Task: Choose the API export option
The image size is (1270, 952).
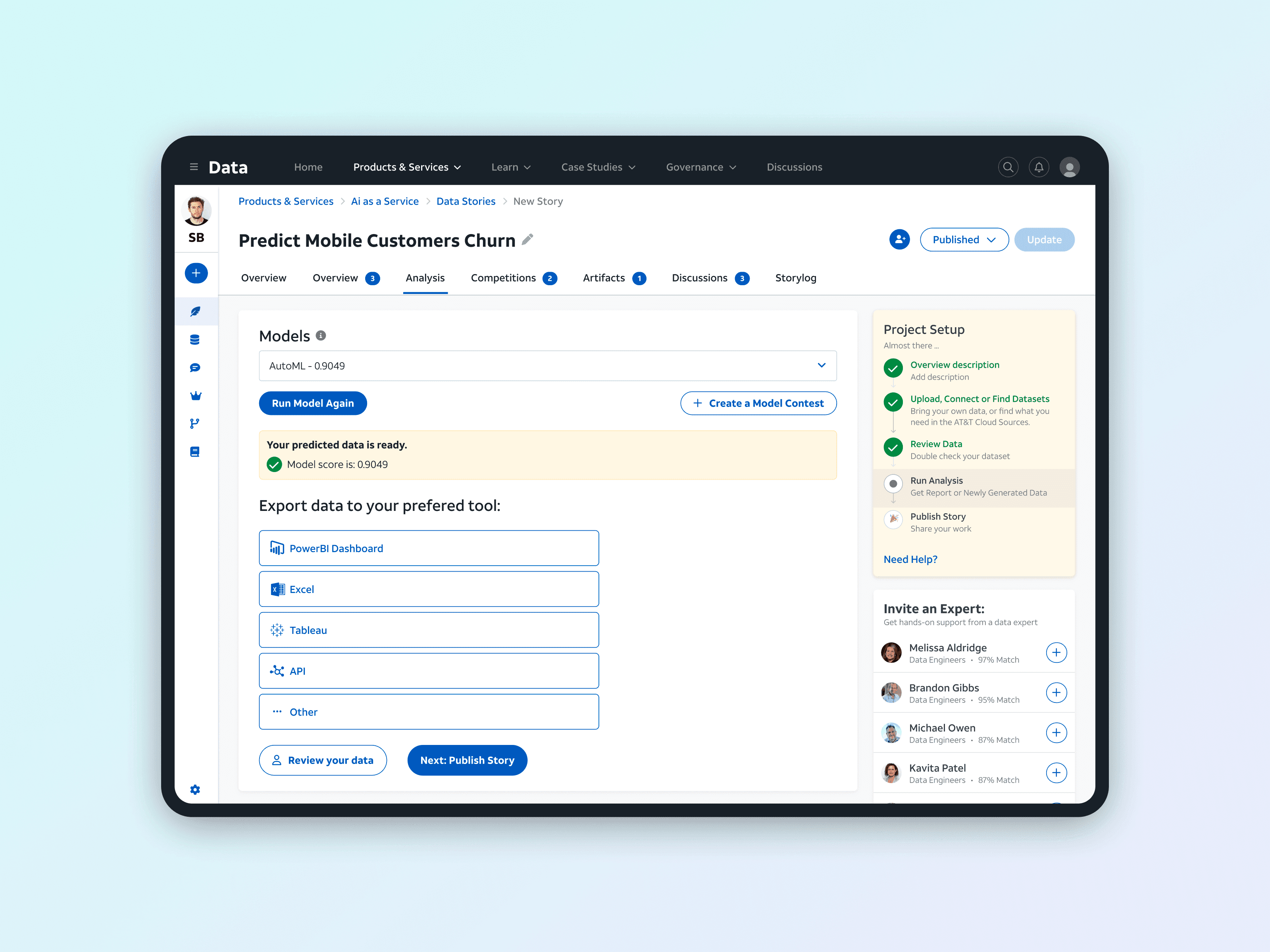Action: coord(428,671)
